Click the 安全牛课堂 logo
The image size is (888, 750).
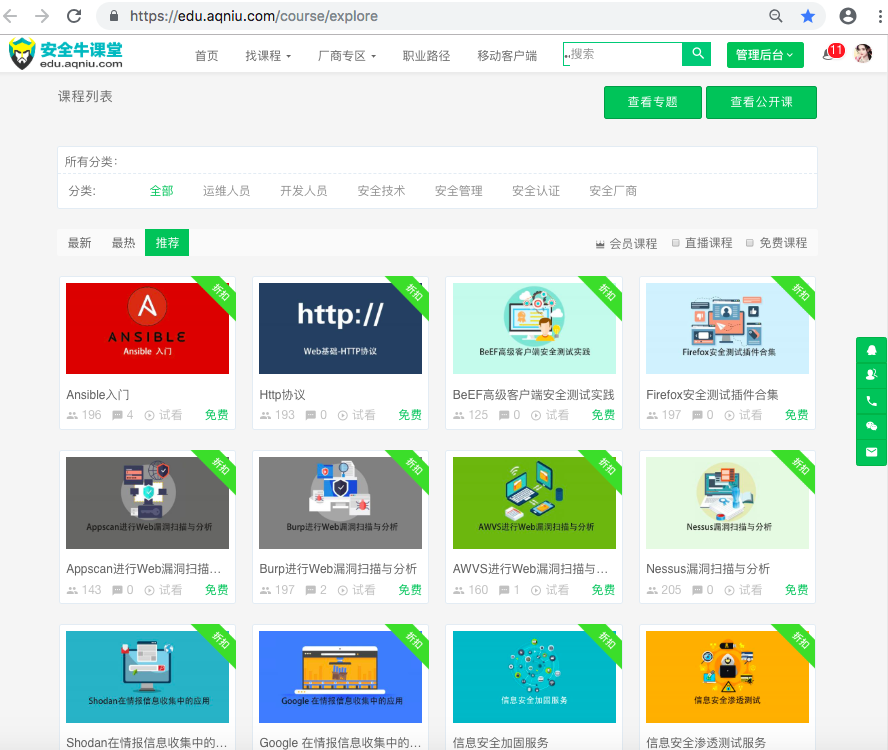click(66, 54)
